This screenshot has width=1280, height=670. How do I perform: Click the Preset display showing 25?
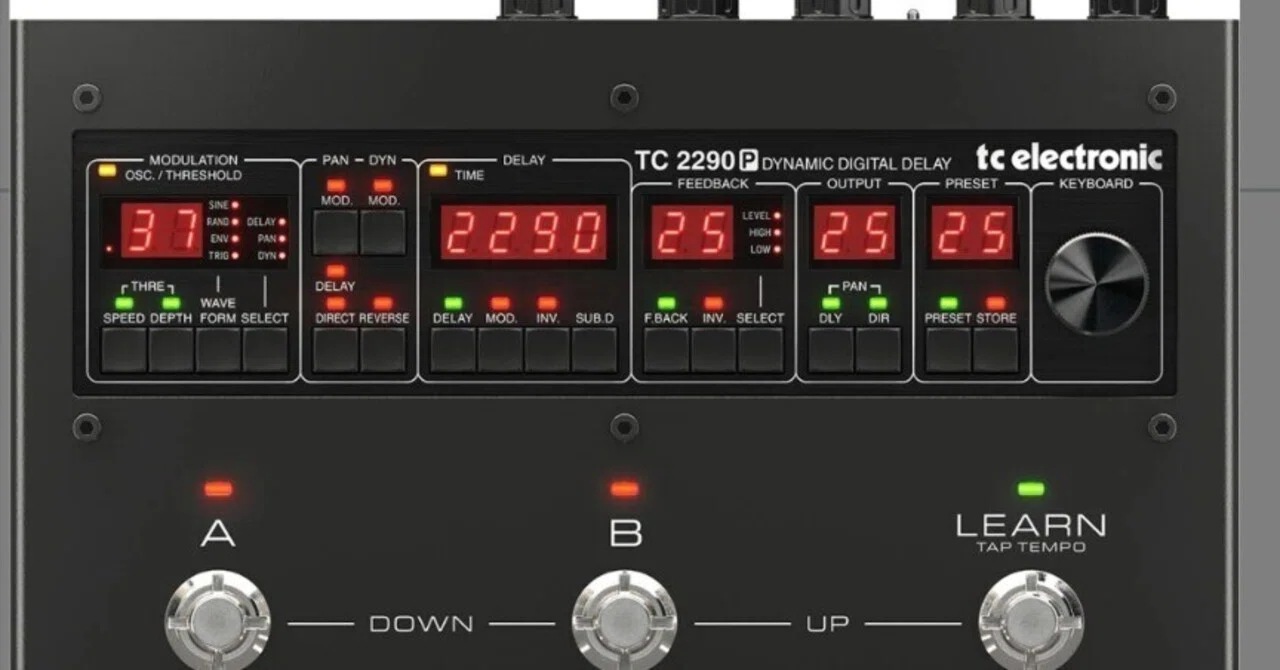click(x=972, y=232)
